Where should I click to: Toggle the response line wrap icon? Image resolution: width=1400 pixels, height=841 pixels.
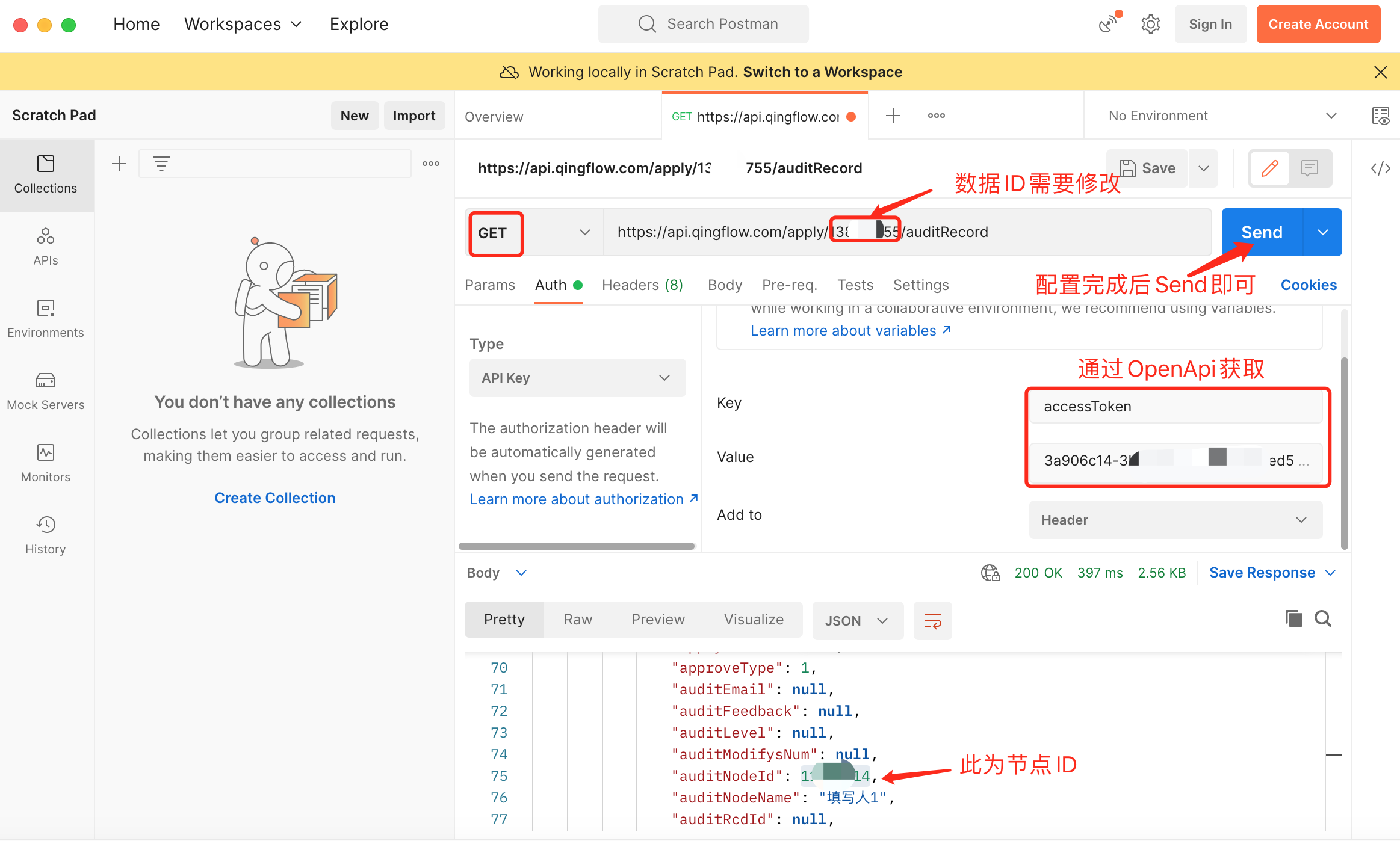coord(932,620)
